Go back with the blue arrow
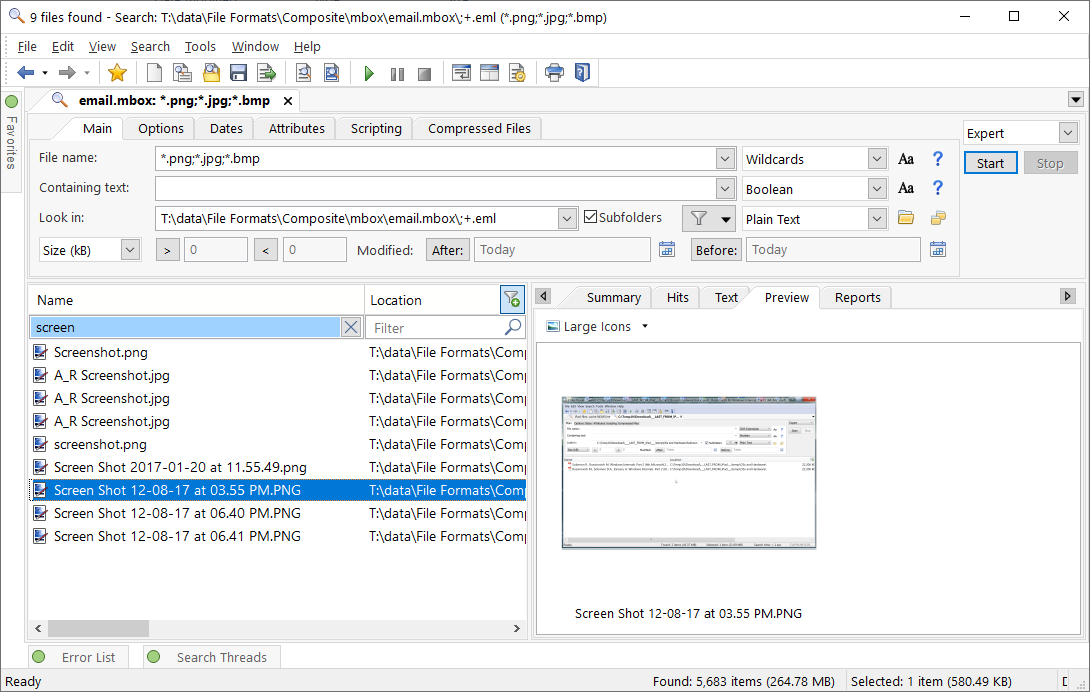1090x692 pixels. (x=26, y=72)
